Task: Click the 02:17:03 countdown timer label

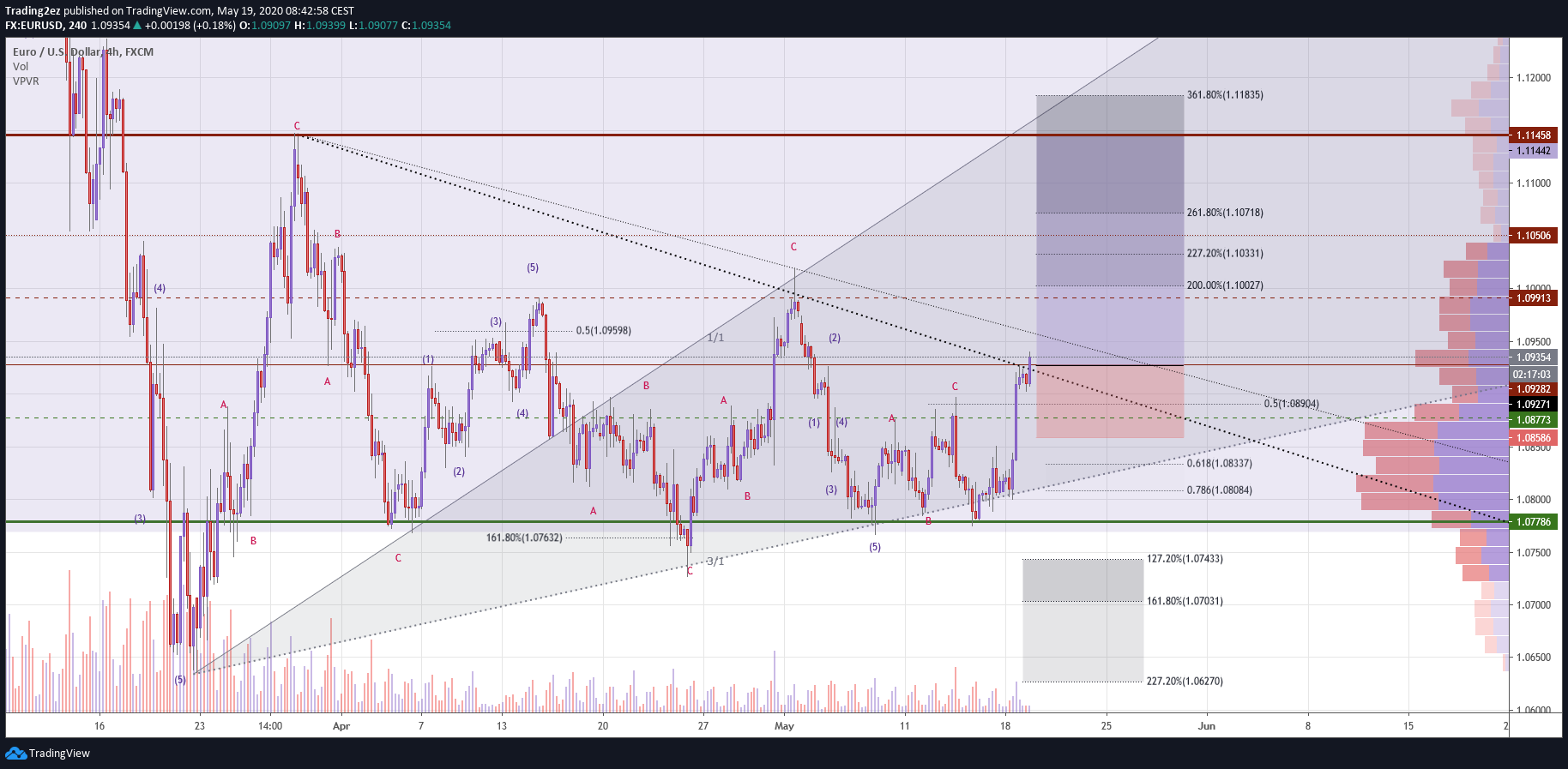Action: click(x=1533, y=375)
